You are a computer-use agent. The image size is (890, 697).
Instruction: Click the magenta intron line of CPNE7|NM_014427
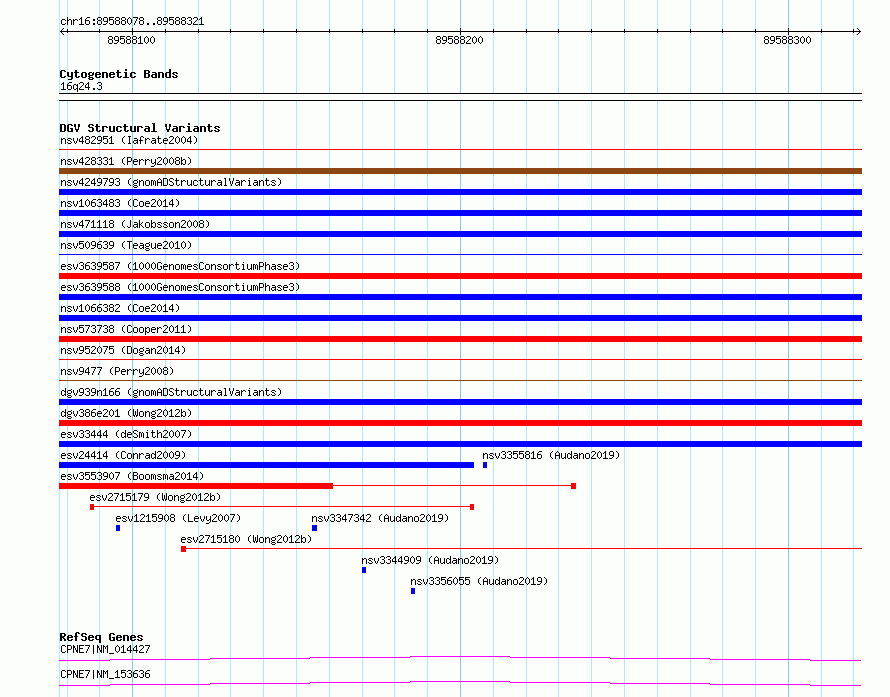click(x=460, y=658)
